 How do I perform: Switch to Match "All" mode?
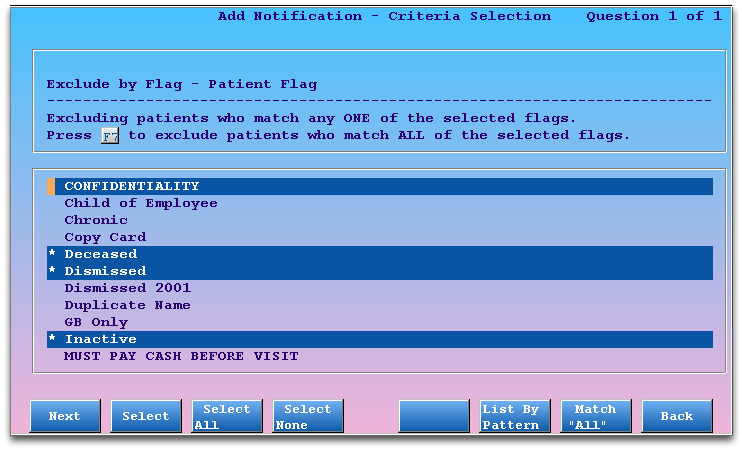click(596, 416)
